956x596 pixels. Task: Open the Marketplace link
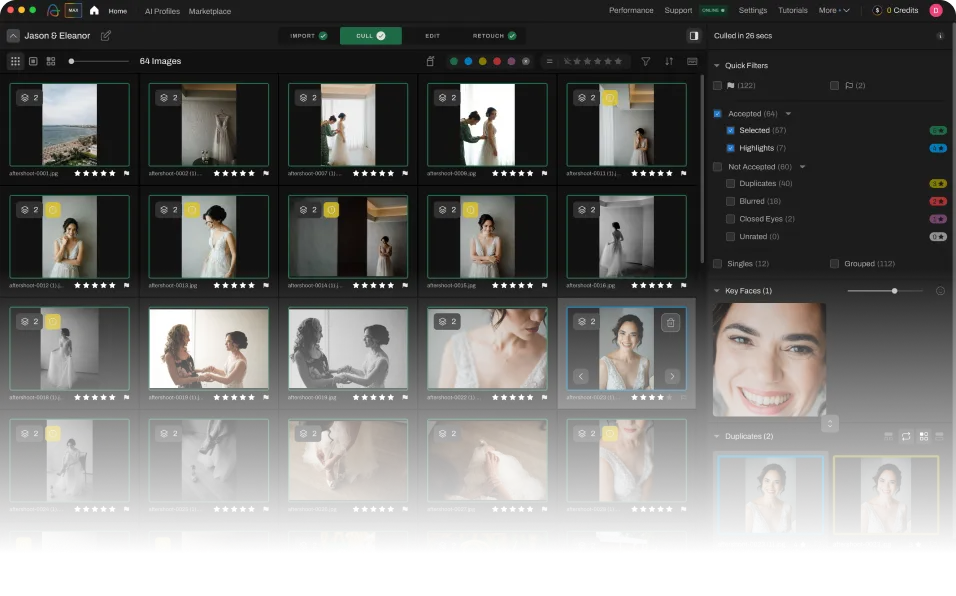point(209,11)
